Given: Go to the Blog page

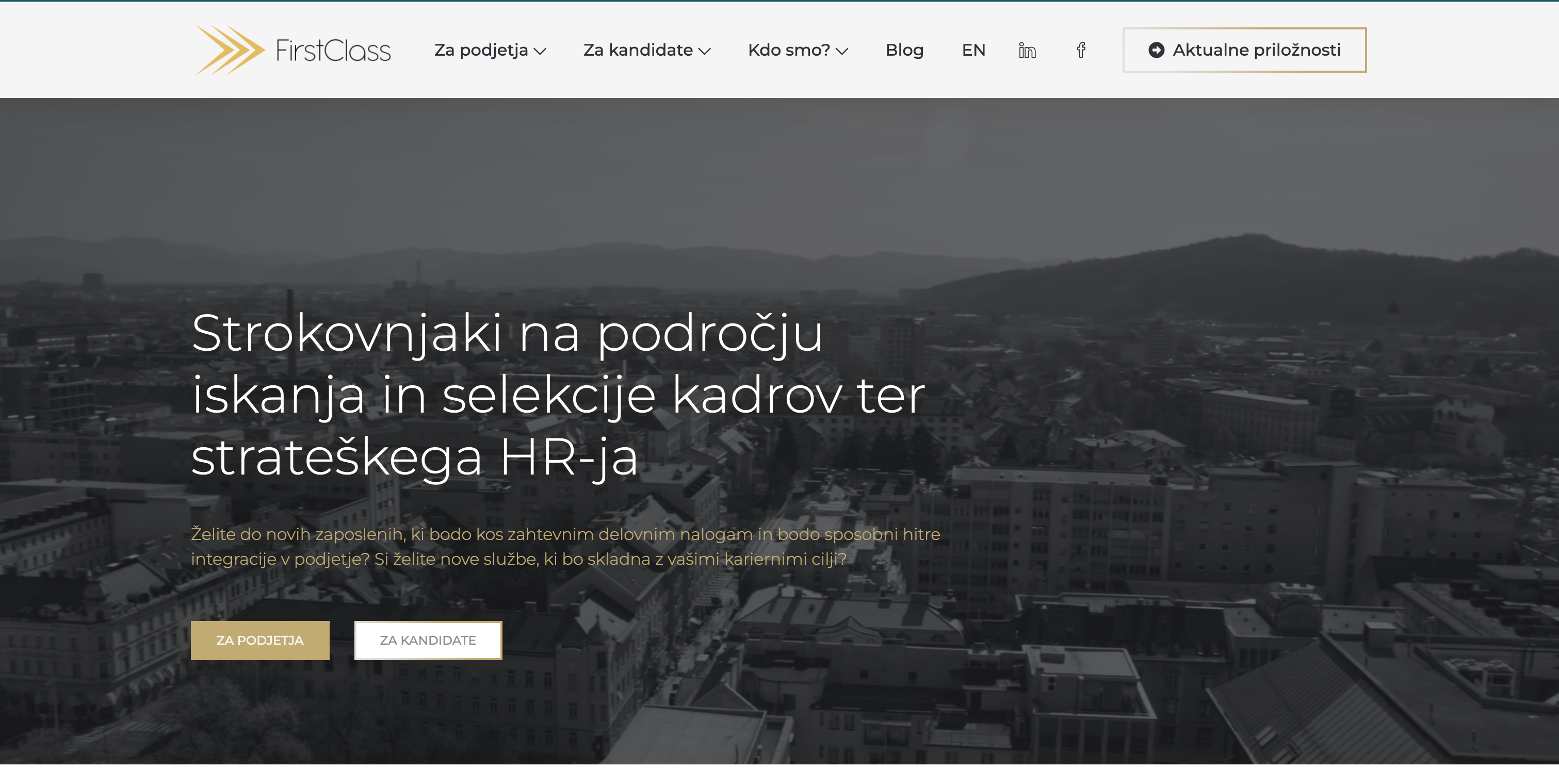Looking at the screenshot, I should pyautogui.click(x=904, y=50).
